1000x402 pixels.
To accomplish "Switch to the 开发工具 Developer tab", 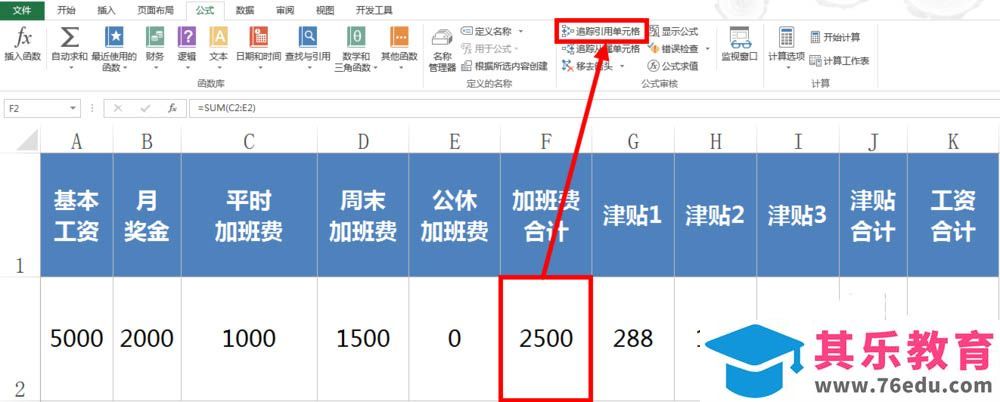I will point(374,11).
